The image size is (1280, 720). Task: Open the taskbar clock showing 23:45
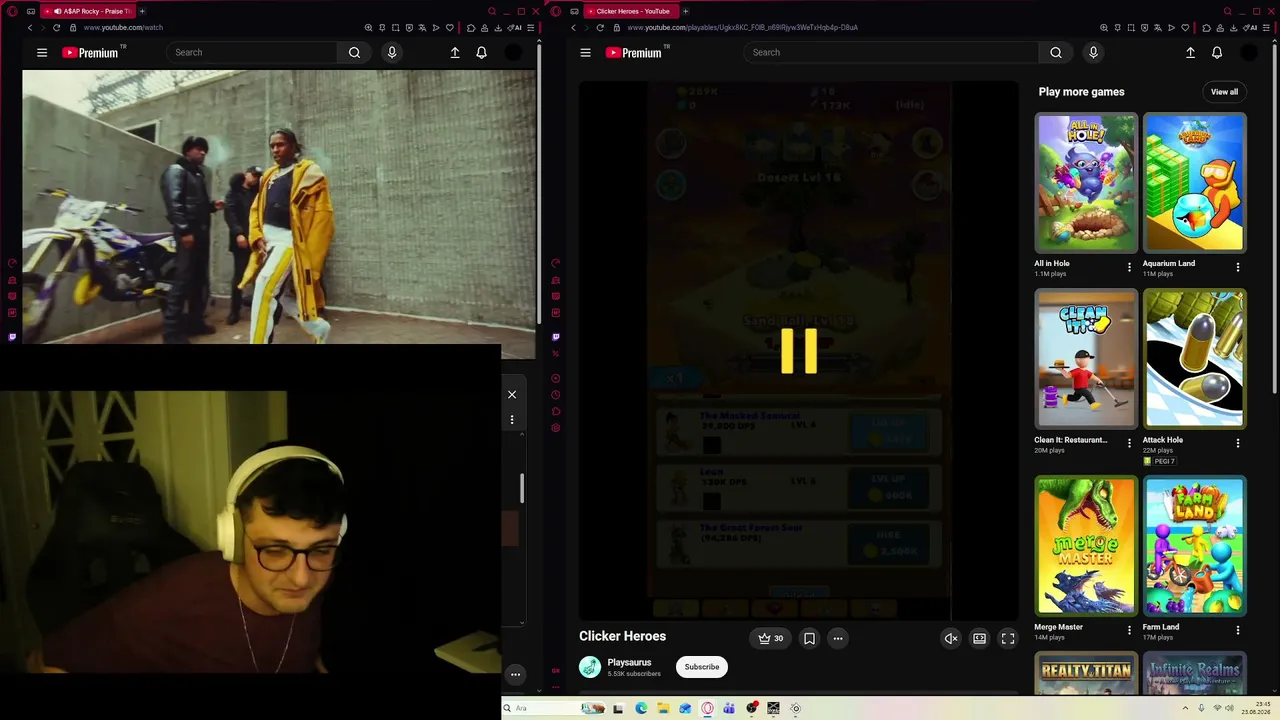coord(1255,708)
